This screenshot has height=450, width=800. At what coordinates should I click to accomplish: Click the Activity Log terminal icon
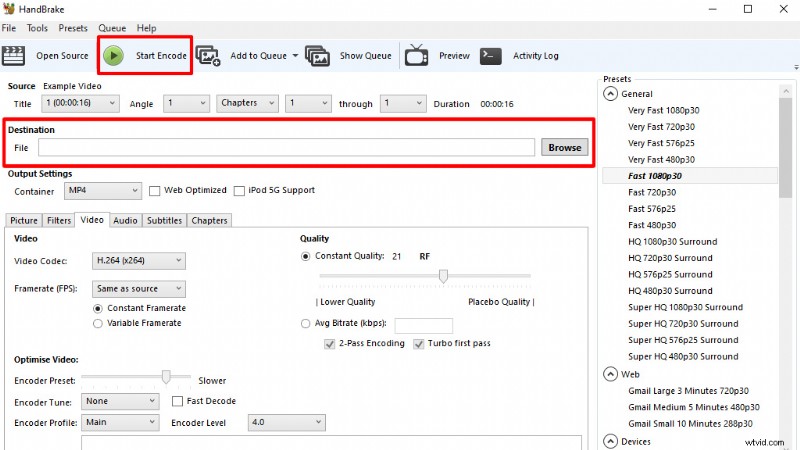(490, 56)
